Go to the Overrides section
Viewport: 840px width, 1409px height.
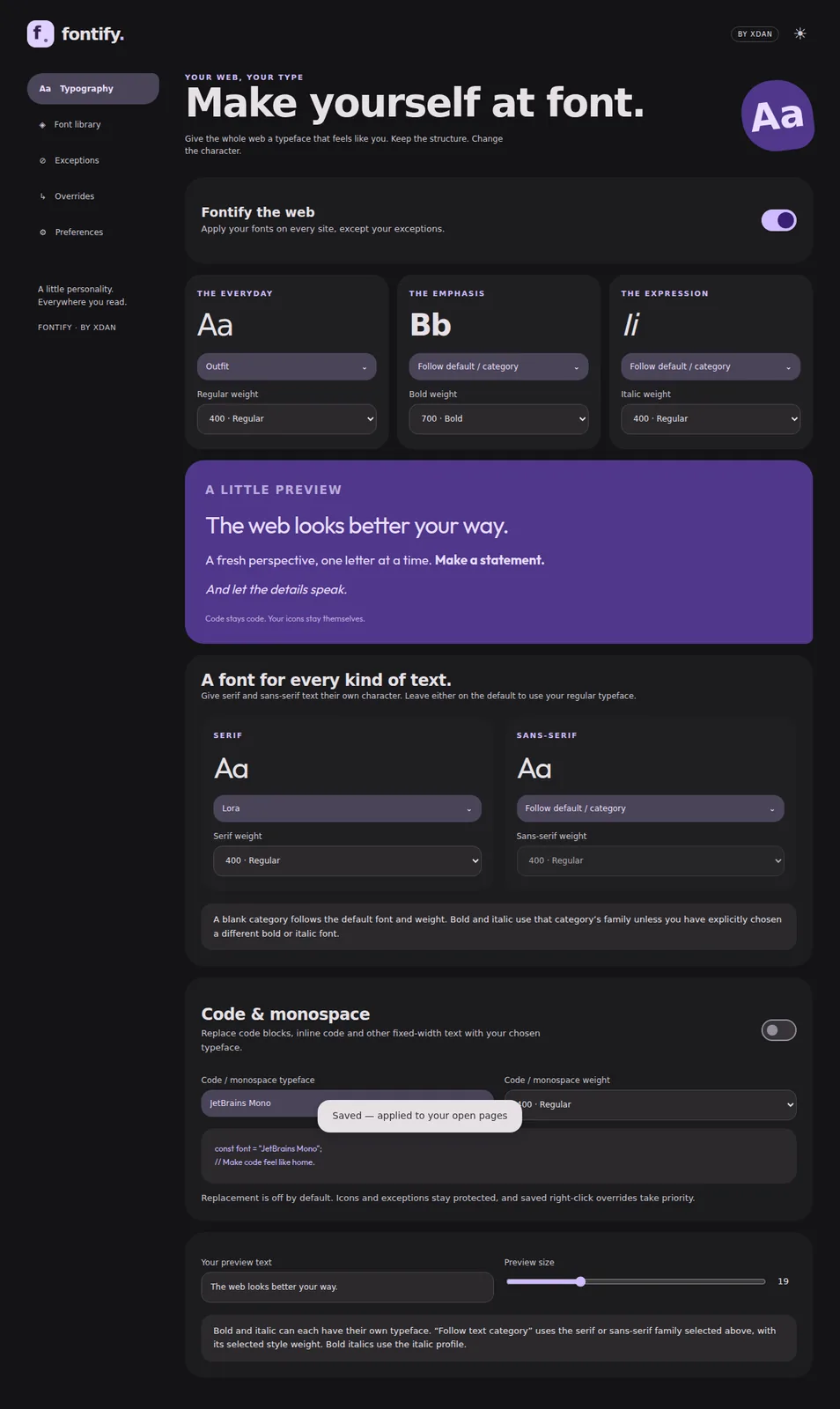(x=93, y=196)
